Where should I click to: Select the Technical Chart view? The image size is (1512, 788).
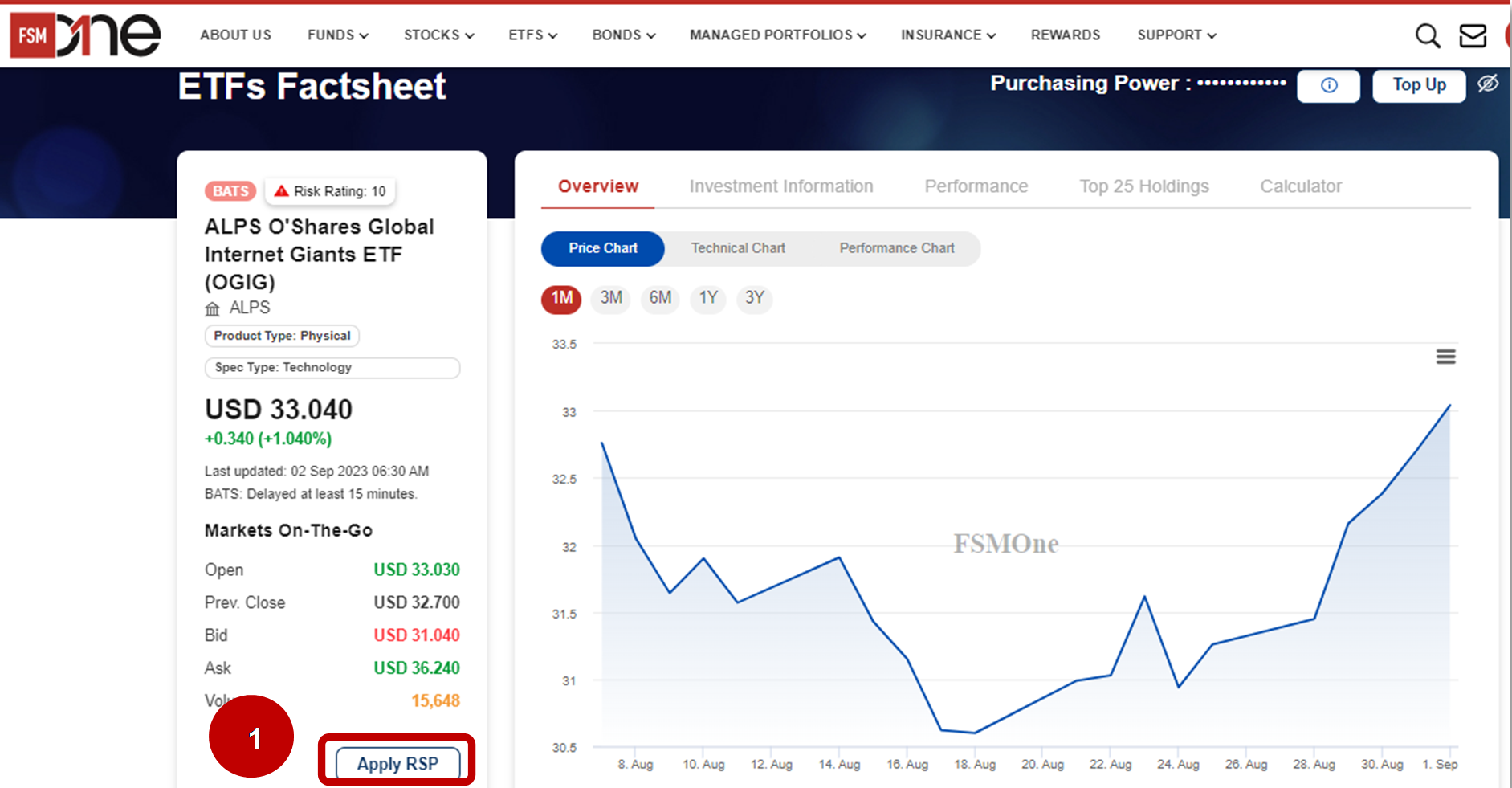(737, 248)
